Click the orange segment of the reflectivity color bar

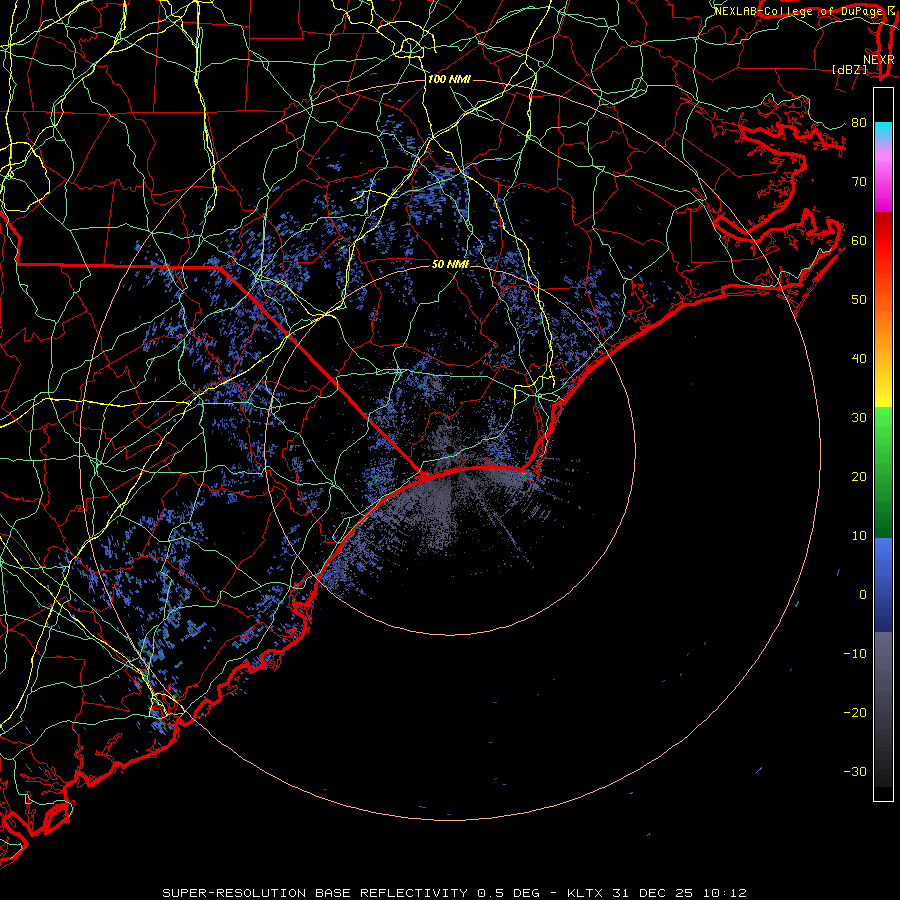[x=883, y=321]
